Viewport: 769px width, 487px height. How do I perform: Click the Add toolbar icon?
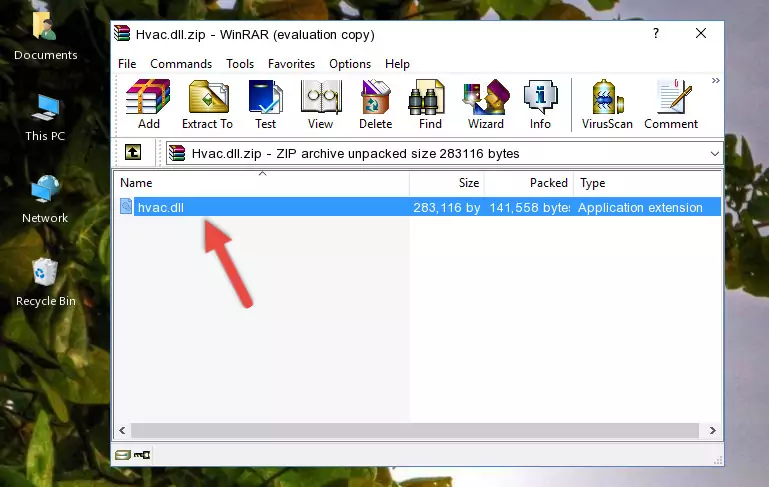pyautogui.click(x=148, y=104)
